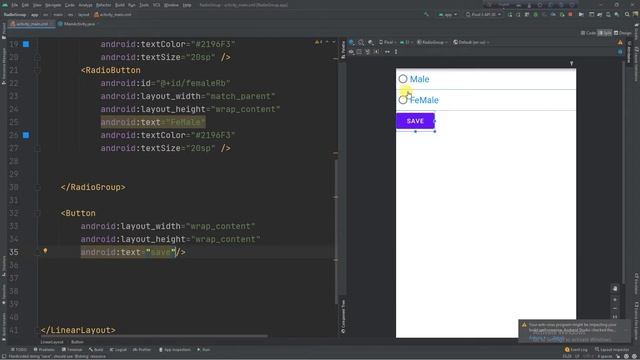
Task: Click the horizontal scrollbar under code editor
Action: pyautogui.click(x=153, y=336)
